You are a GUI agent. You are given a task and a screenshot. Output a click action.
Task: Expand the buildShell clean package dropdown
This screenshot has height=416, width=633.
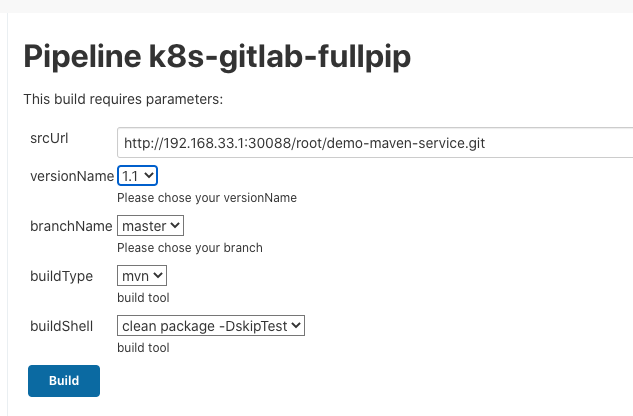210,326
